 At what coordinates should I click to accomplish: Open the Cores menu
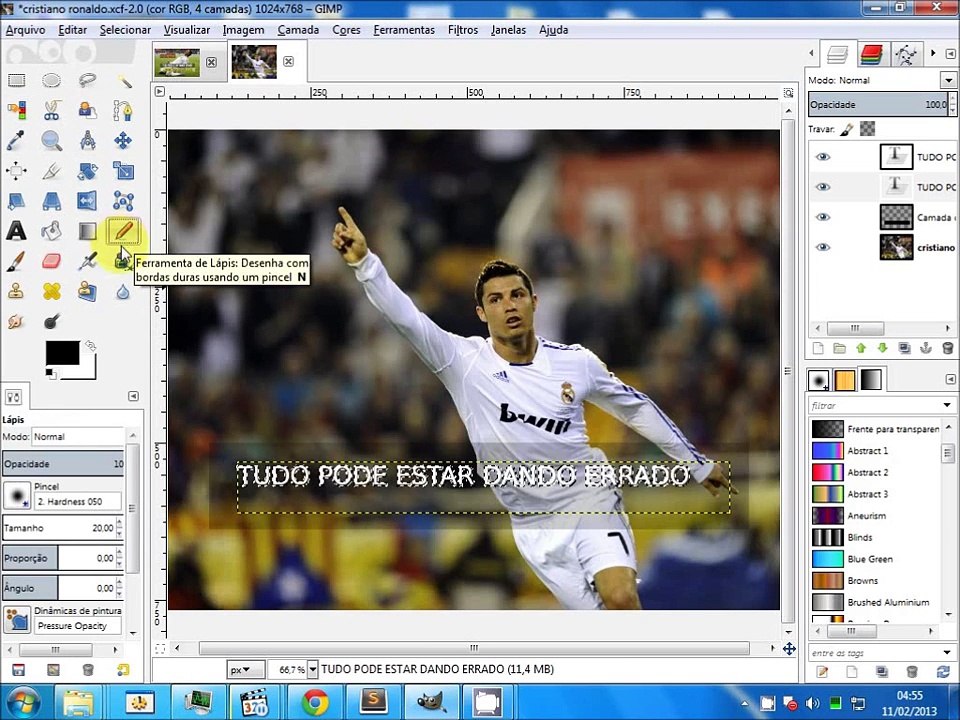[346, 29]
